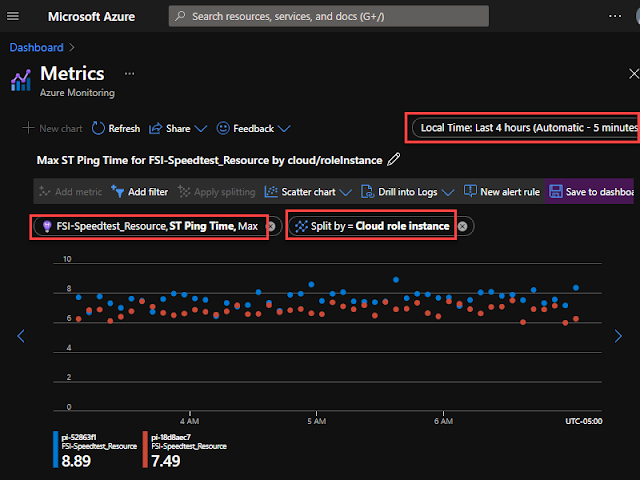Click the Add metric label
The width and height of the screenshot is (640, 480).
coord(78,192)
